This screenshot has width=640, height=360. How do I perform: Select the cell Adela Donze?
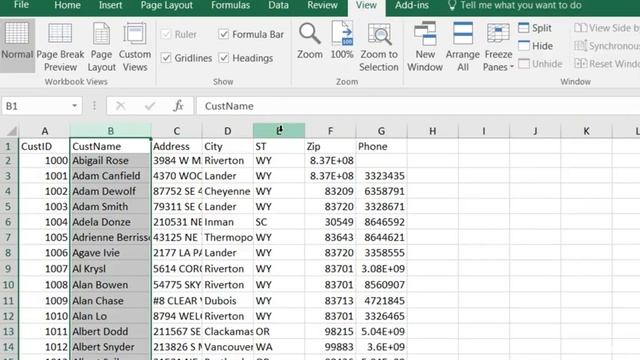click(x=110, y=222)
